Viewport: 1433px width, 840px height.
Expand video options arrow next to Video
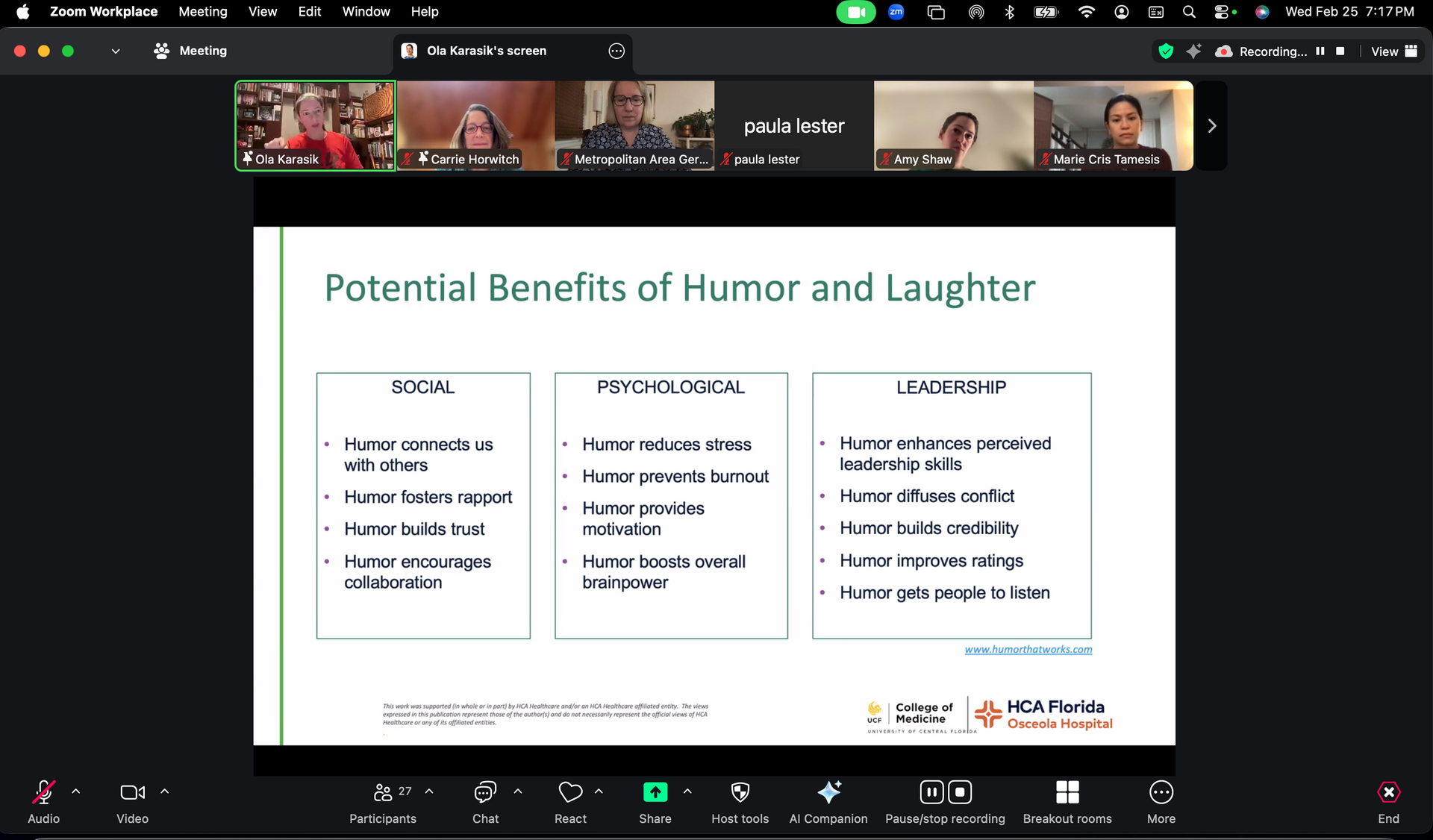coord(164,792)
